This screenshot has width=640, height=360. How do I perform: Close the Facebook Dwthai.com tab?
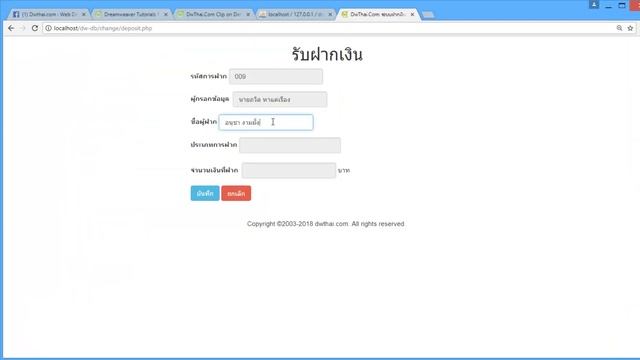84,14
